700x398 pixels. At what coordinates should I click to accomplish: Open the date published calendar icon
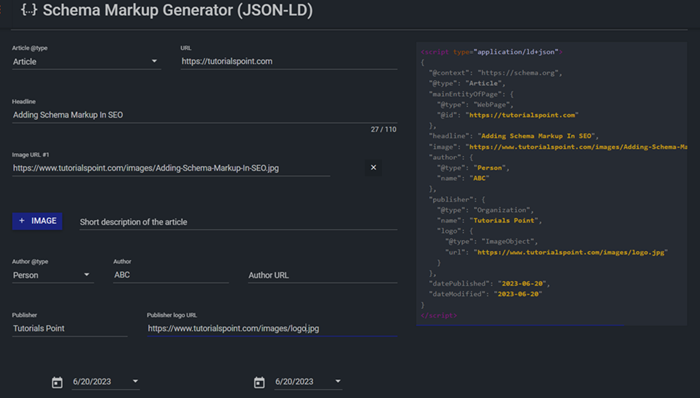(57, 382)
